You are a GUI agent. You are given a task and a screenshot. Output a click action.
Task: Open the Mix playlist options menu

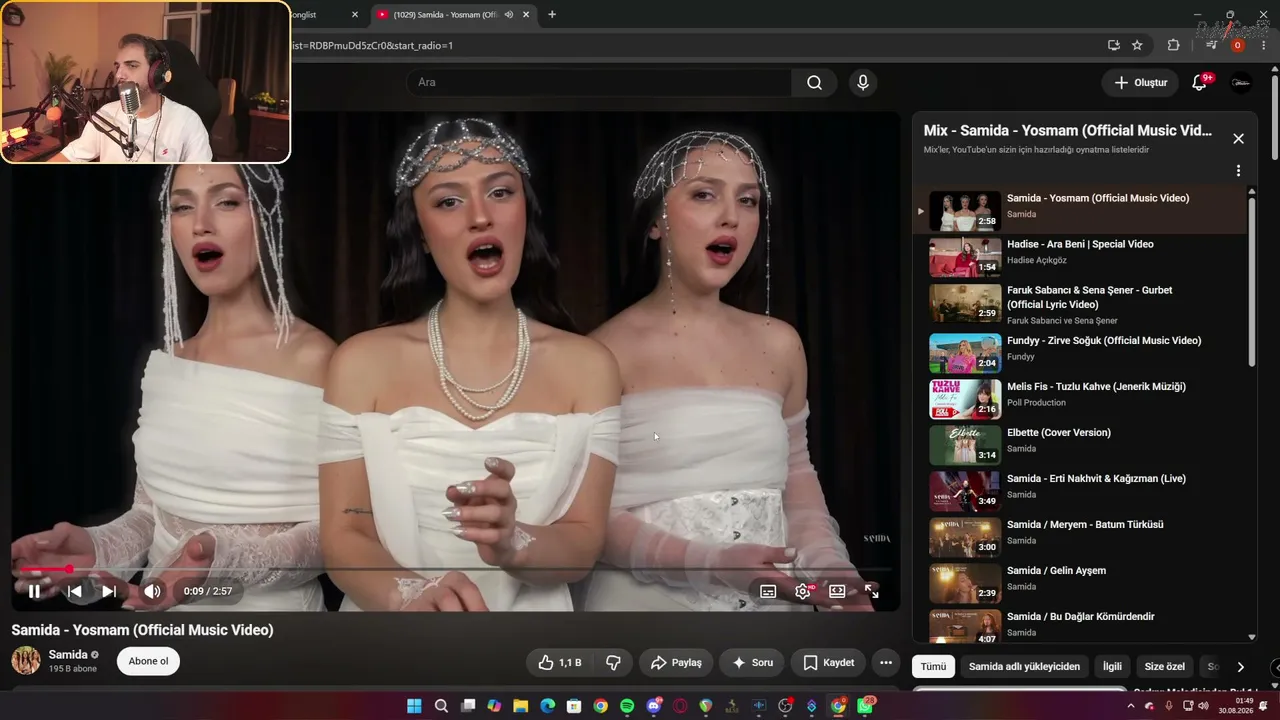tap(1238, 171)
